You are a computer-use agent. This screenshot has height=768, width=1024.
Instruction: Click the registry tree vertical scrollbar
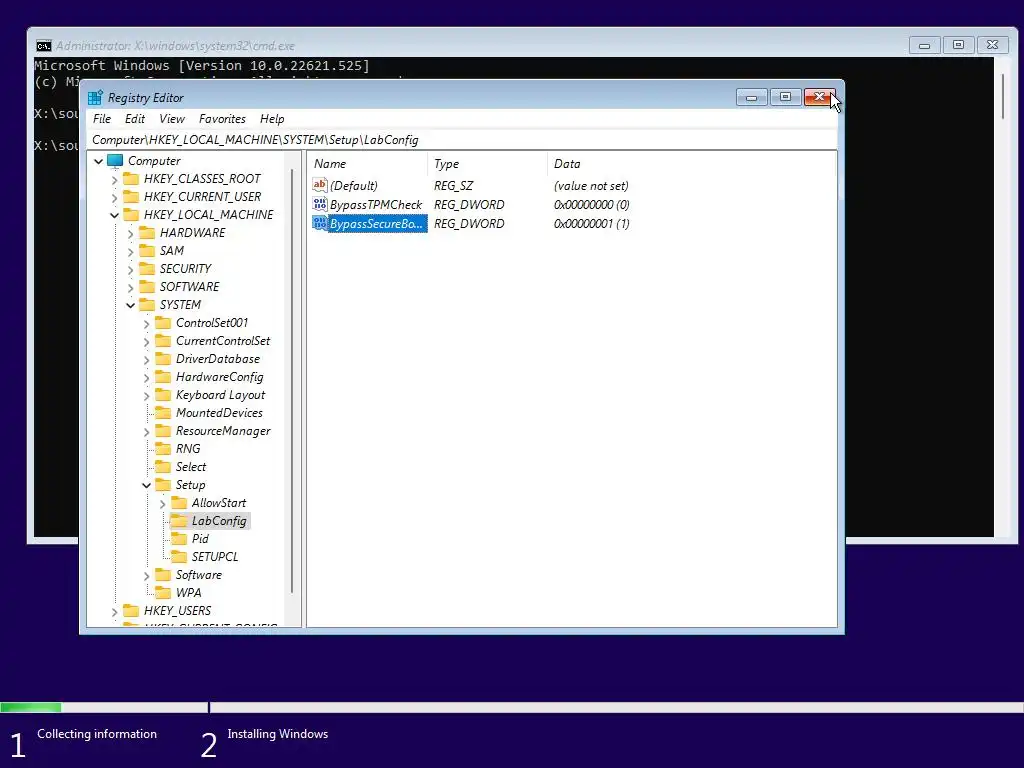[x=292, y=381]
